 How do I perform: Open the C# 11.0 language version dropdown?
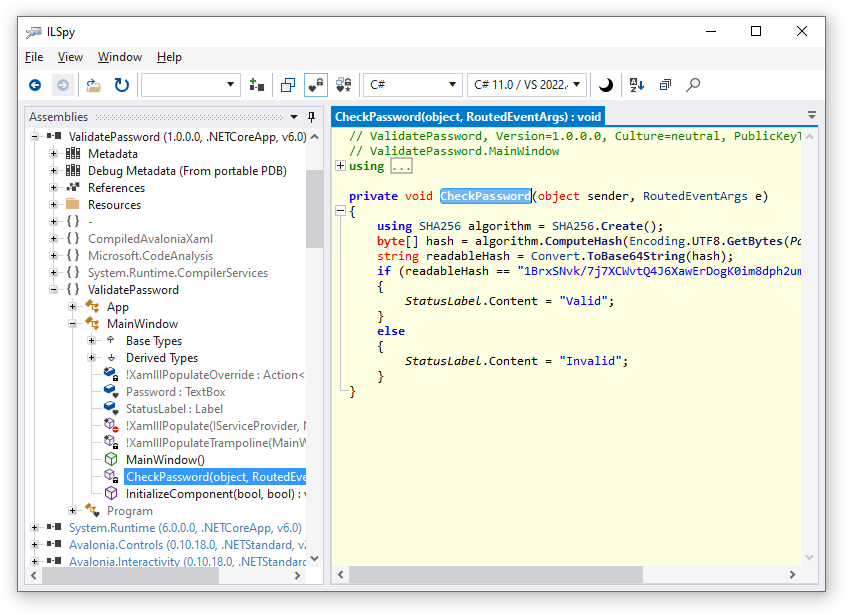coord(527,86)
